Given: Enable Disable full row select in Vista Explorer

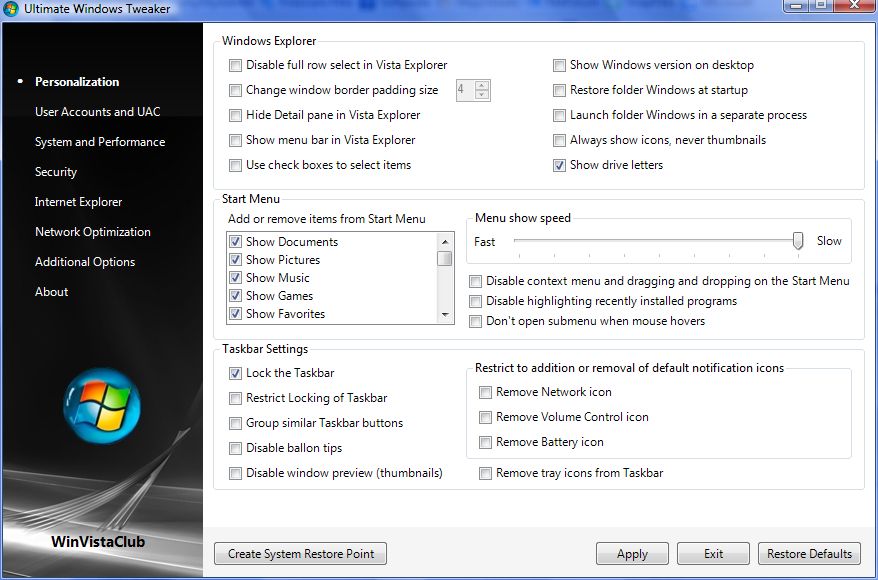Looking at the screenshot, I should click(x=235, y=66).
